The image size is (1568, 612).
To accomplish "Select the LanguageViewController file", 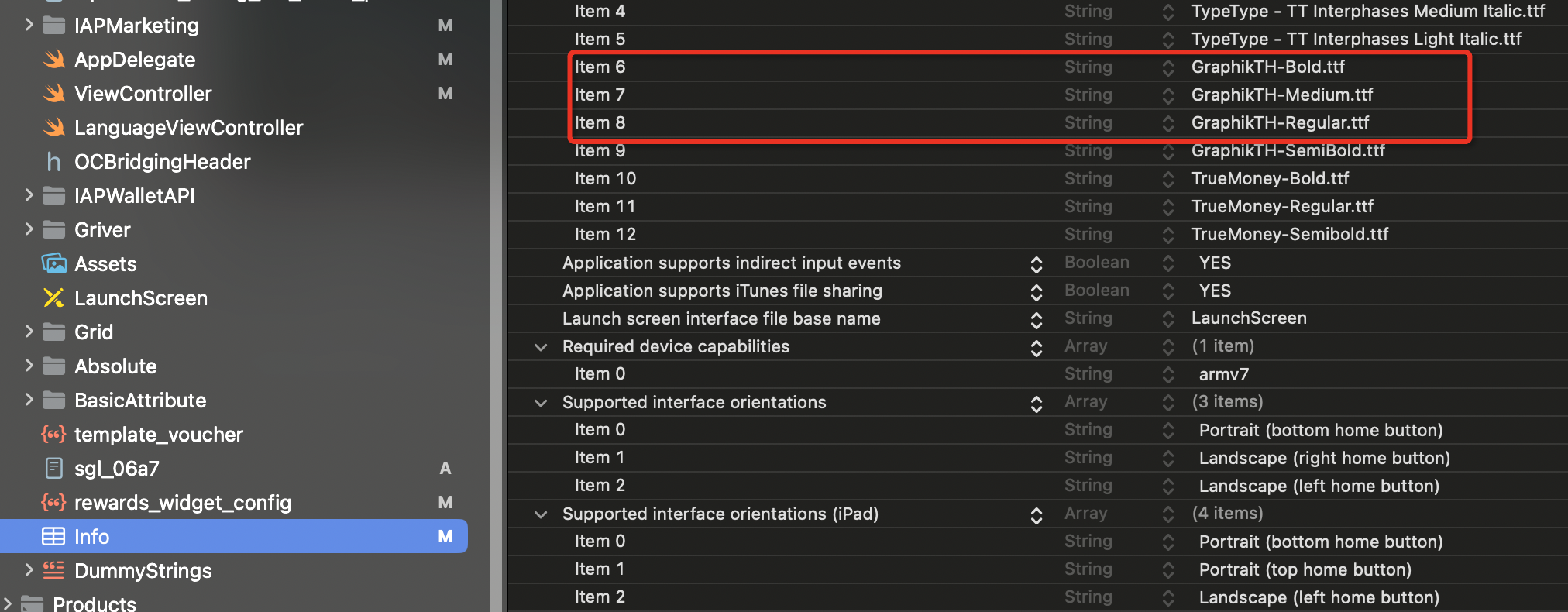I will click(188, 128).
